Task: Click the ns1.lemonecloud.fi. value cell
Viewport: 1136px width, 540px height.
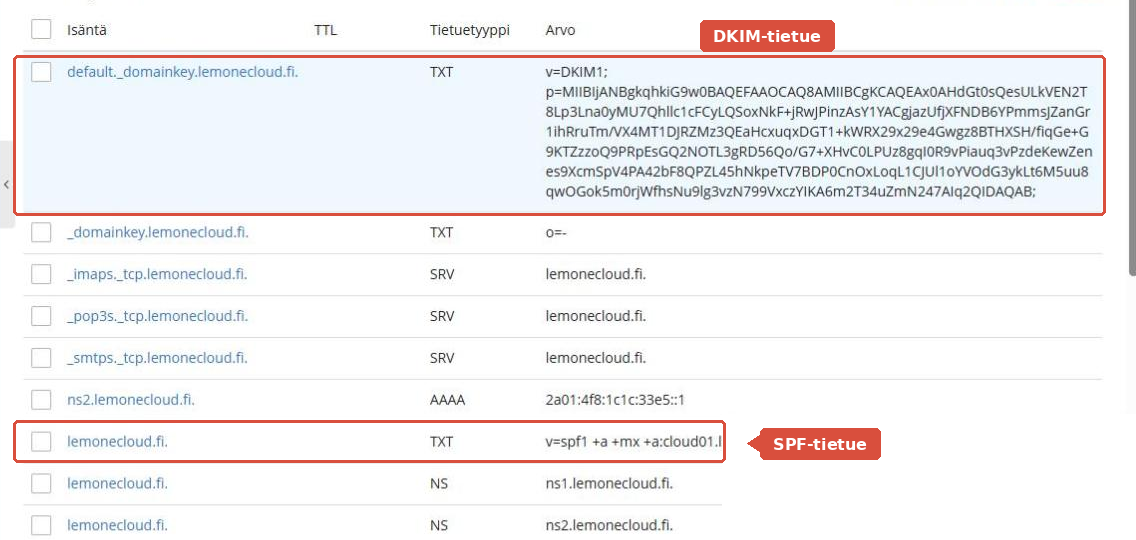Action: [609, 483]
